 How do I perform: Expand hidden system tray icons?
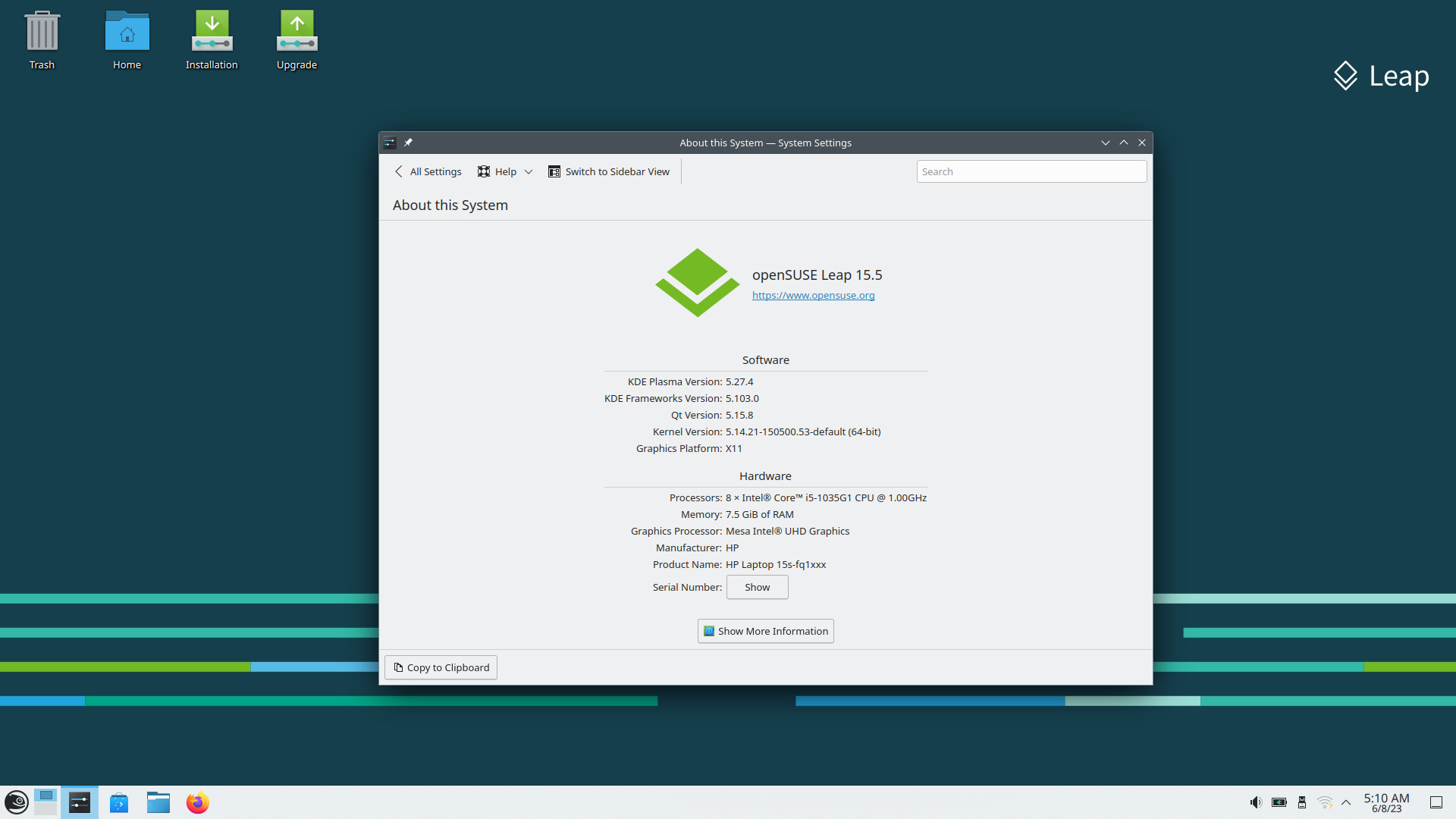1346,802
